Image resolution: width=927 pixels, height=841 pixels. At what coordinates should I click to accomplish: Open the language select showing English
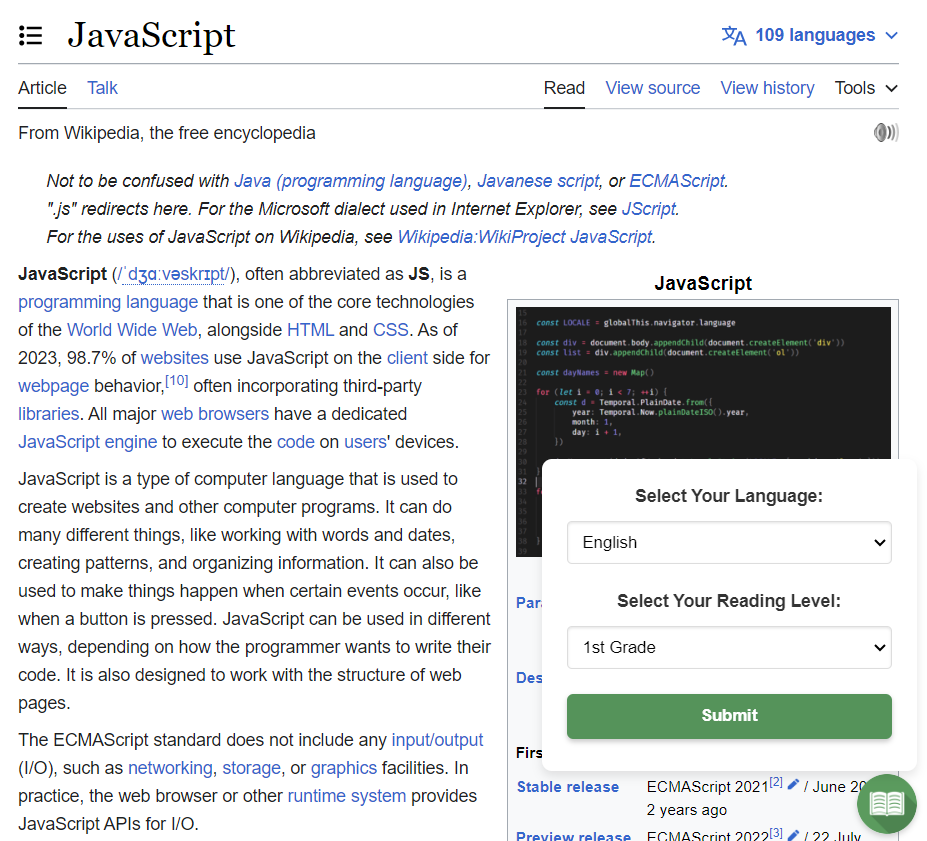click(729, 543)
